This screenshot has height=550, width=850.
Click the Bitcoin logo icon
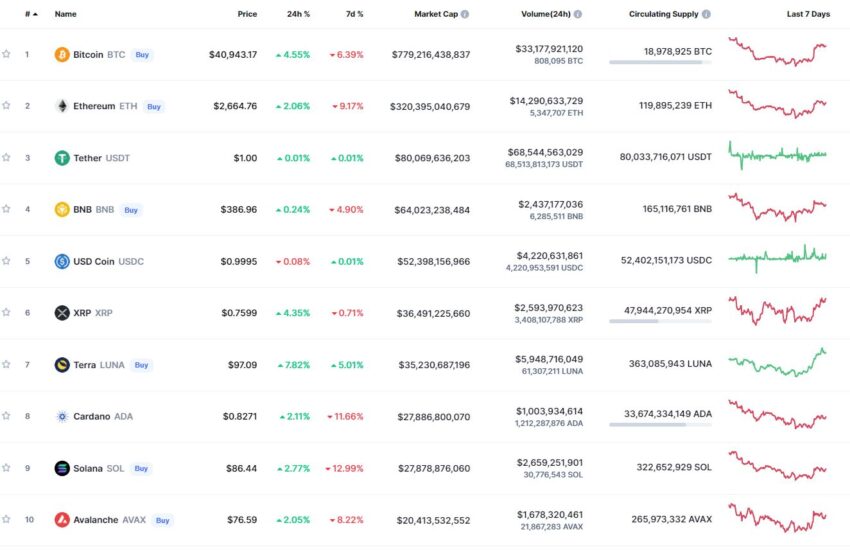(62, 54)
